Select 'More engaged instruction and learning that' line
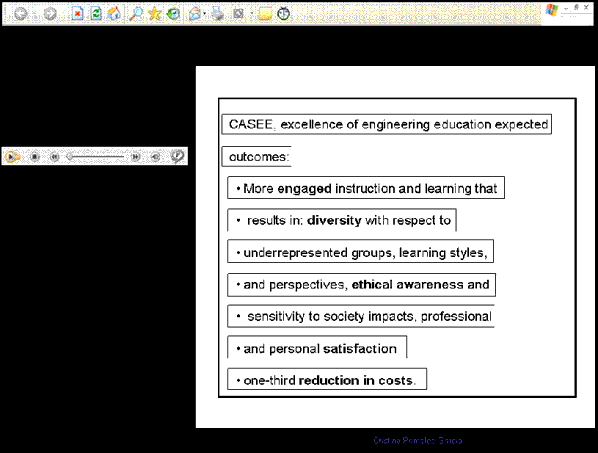598x453 pixels. point(366,188)
